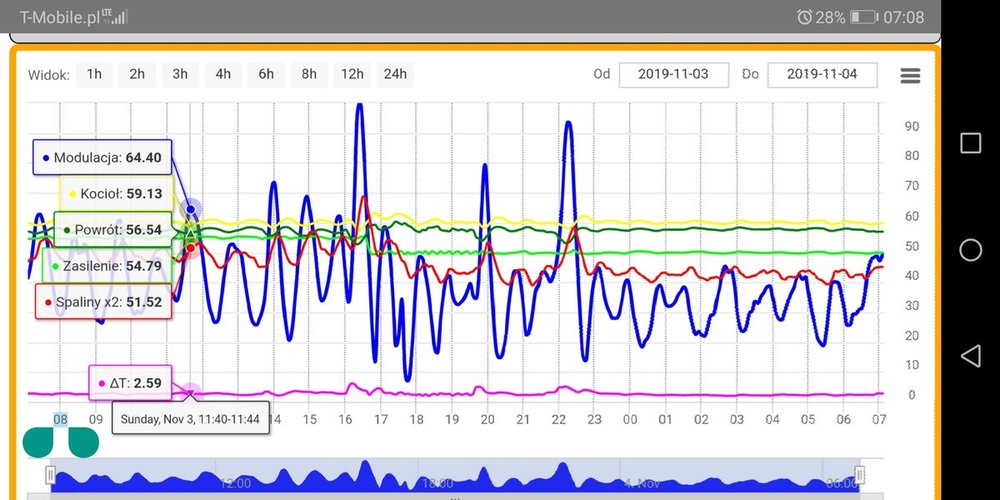
Task: Open the chart hamburger menu
Action: click(909, 76)
